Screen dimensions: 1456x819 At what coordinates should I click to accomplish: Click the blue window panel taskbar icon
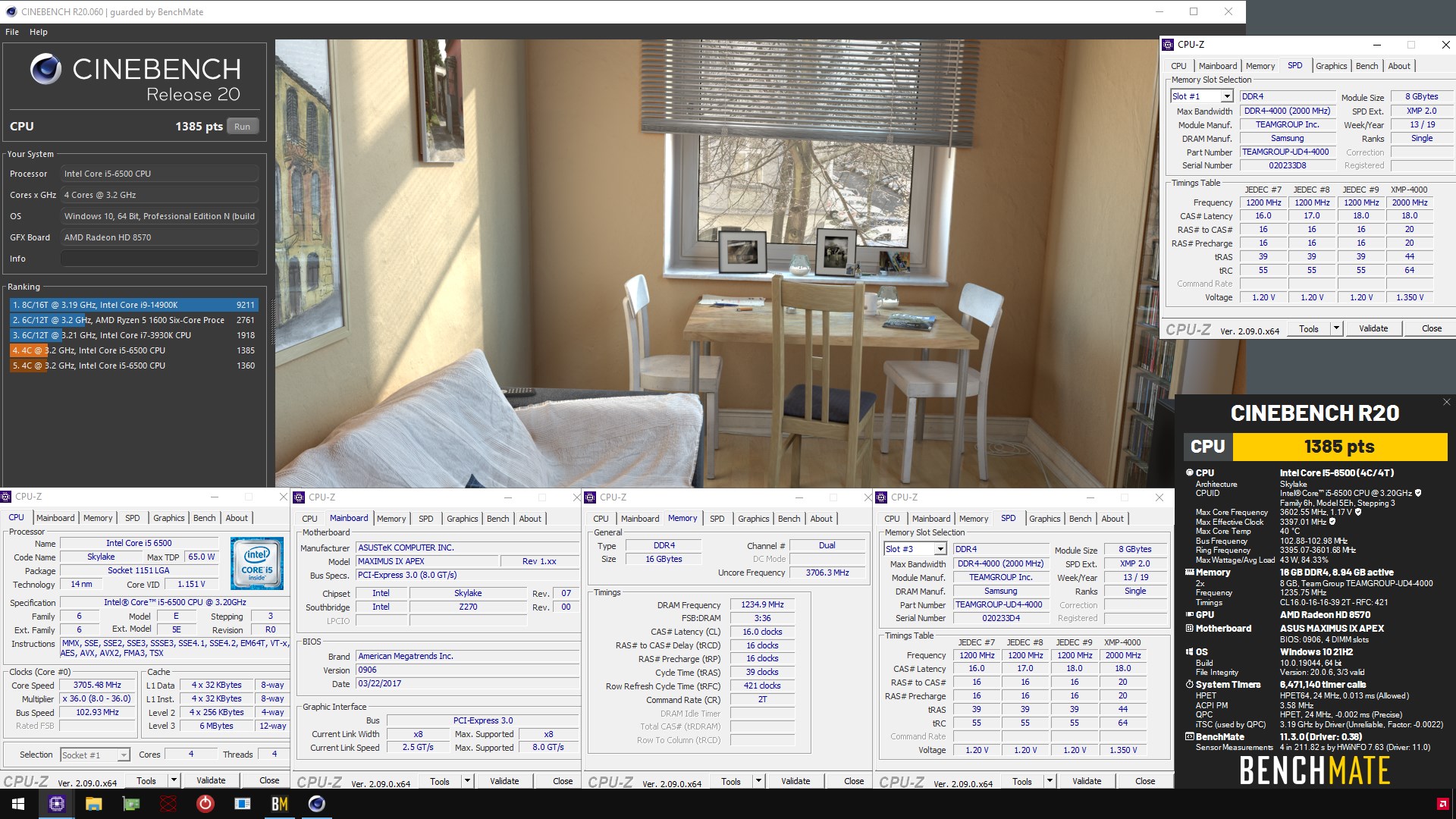(x=243, y=804)
